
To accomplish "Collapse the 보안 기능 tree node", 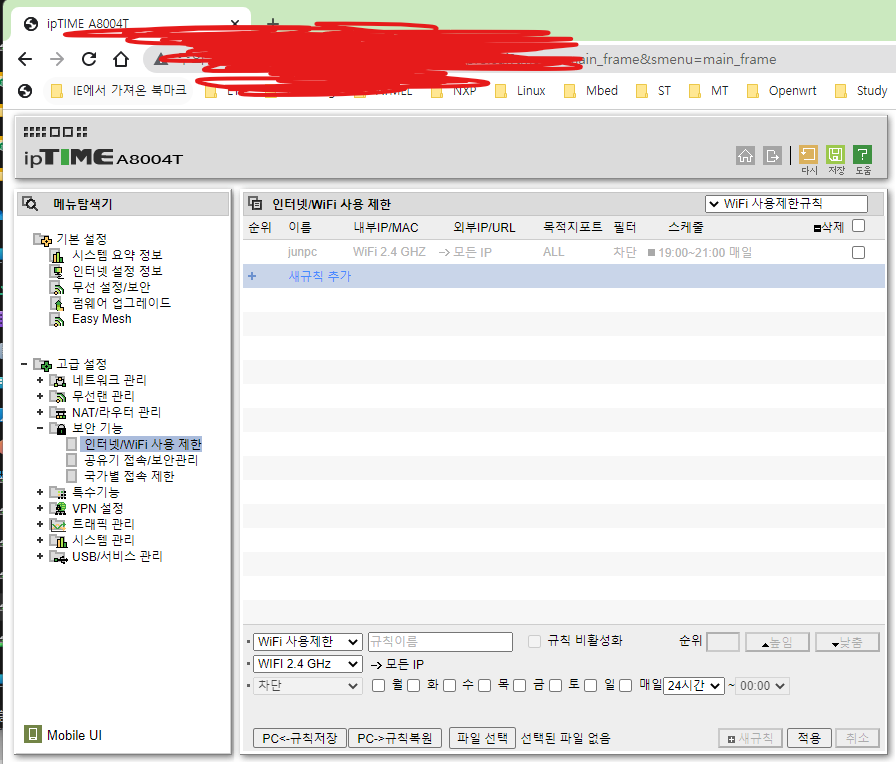I will click(x=40, y=428).
